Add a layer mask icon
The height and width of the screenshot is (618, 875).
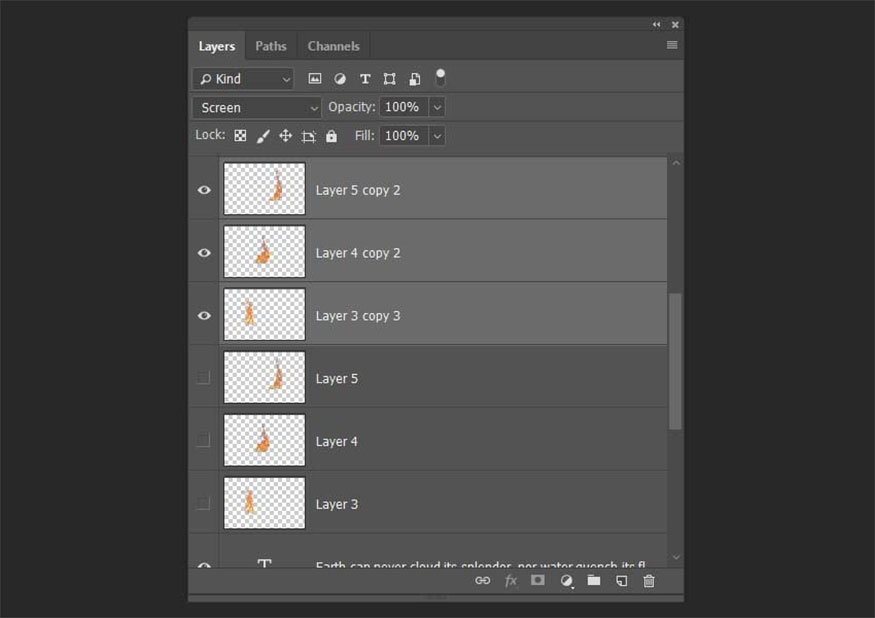click(538, 580)
